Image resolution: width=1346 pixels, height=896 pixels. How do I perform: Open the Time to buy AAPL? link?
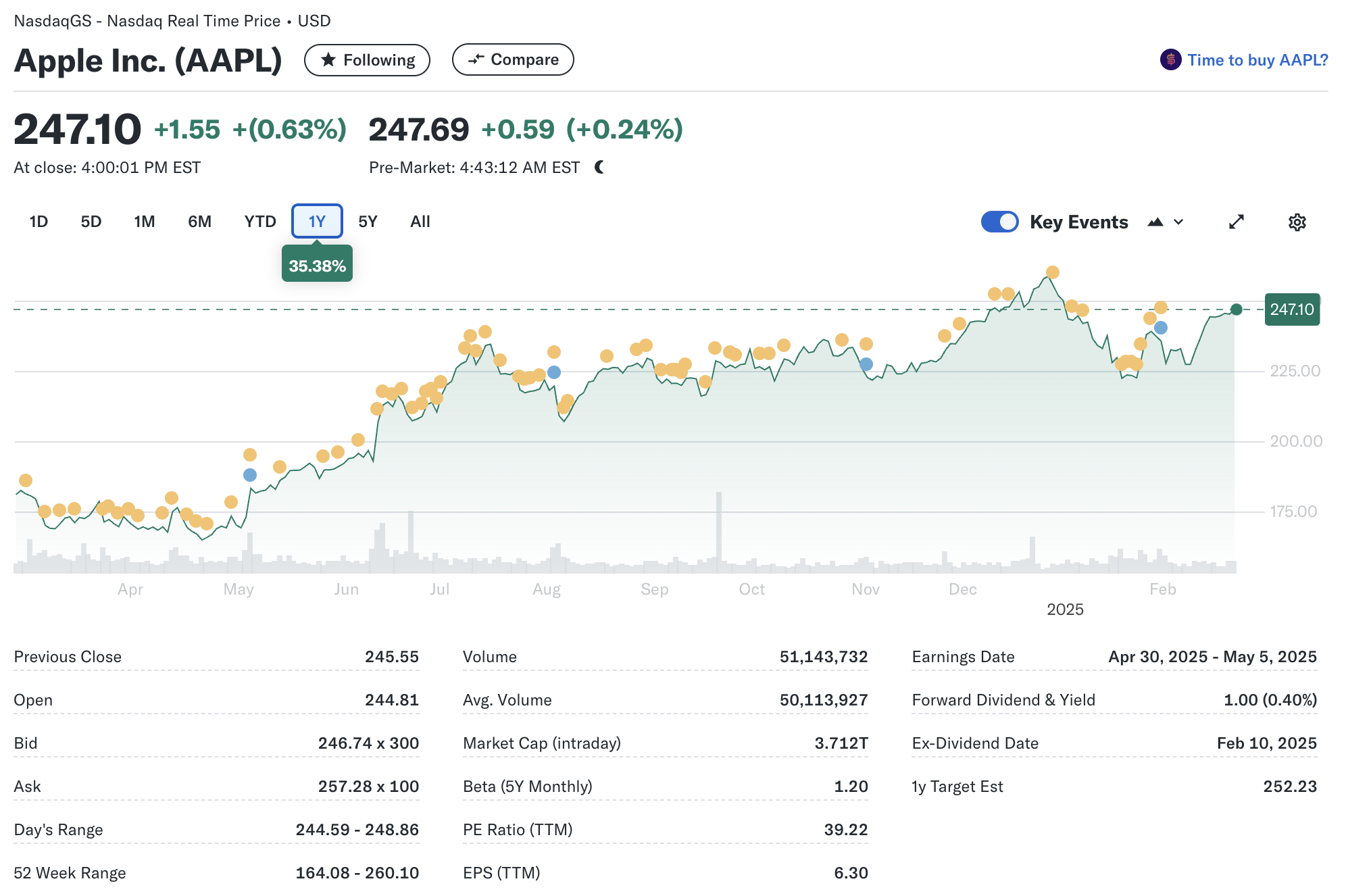(1257, 60)
